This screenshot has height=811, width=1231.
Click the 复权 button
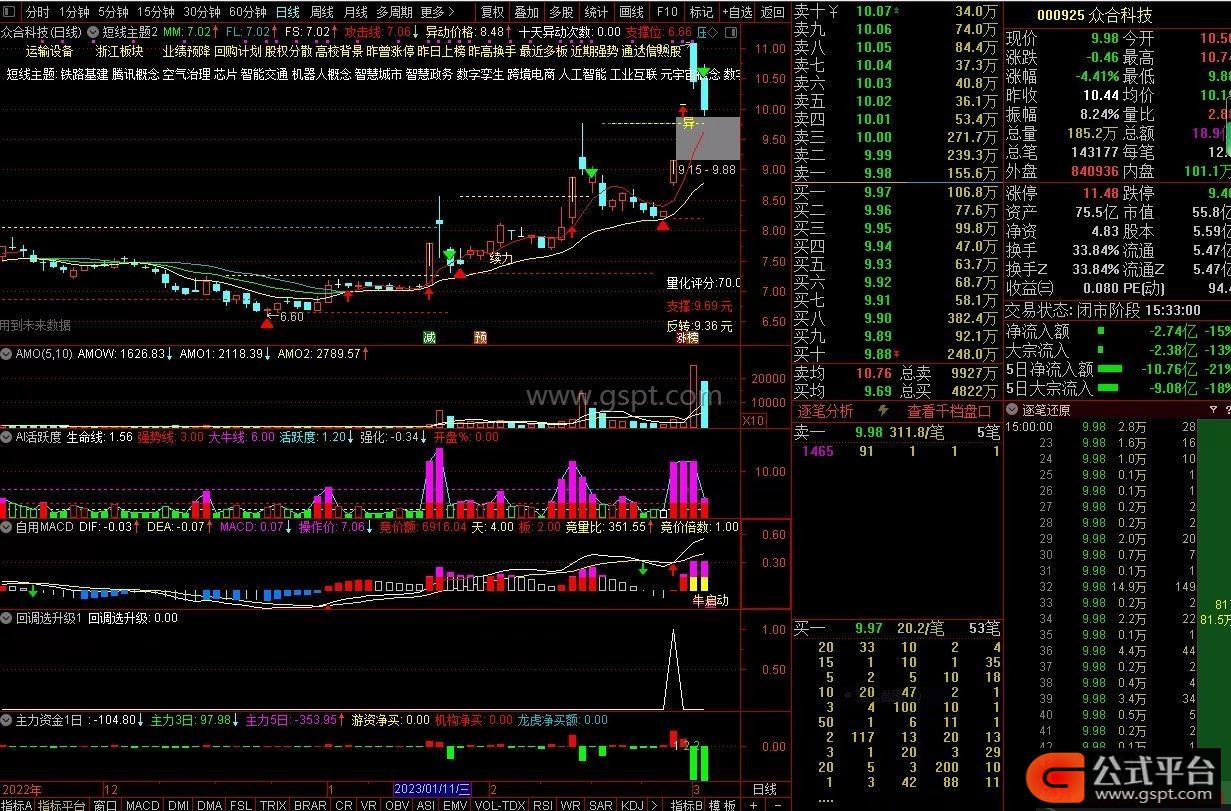pos(492,12)
